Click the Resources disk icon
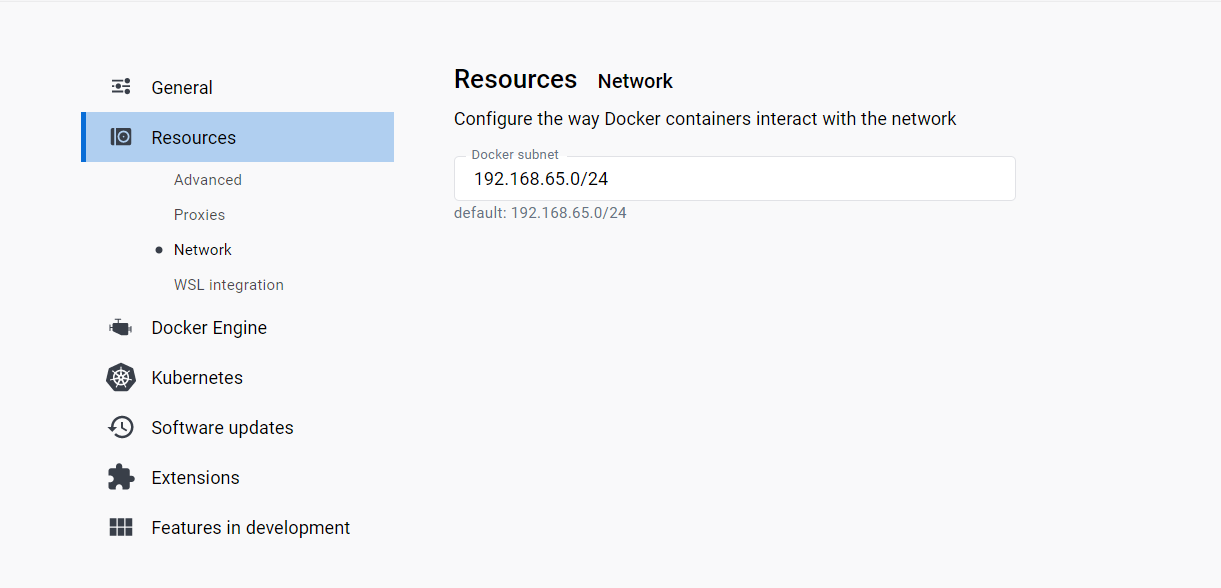 tap(121, 137)
